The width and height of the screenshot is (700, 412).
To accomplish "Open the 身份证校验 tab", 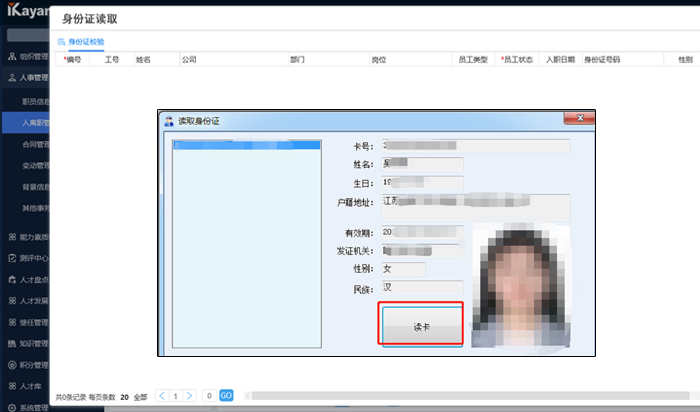I will pos(84,41).
